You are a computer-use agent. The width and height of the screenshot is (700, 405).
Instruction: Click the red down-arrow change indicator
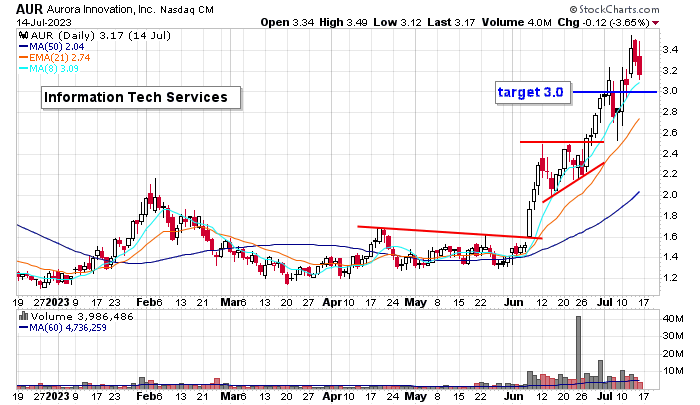[x=655, y=23]
